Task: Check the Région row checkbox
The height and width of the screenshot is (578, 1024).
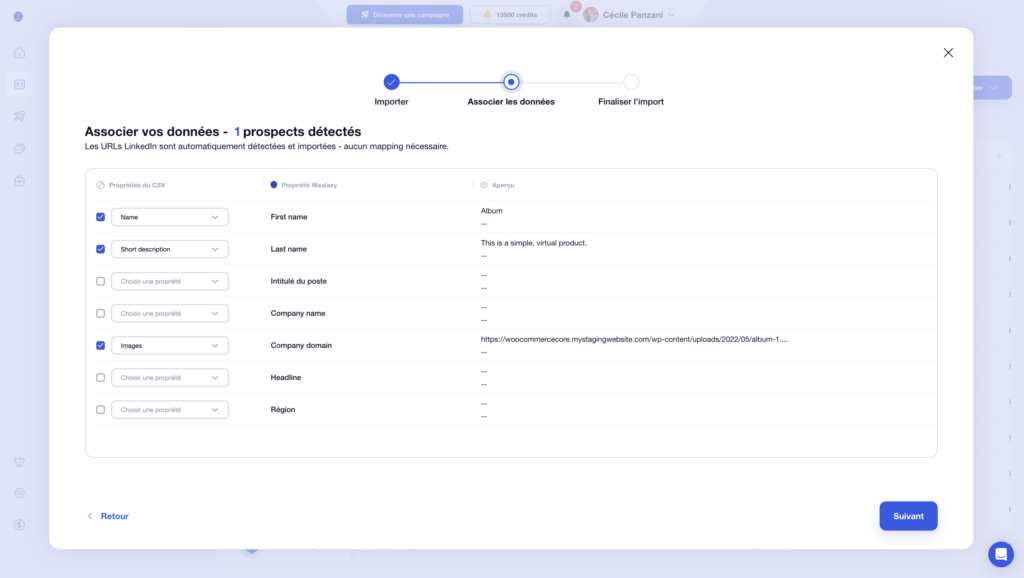Action: [101, 409]
